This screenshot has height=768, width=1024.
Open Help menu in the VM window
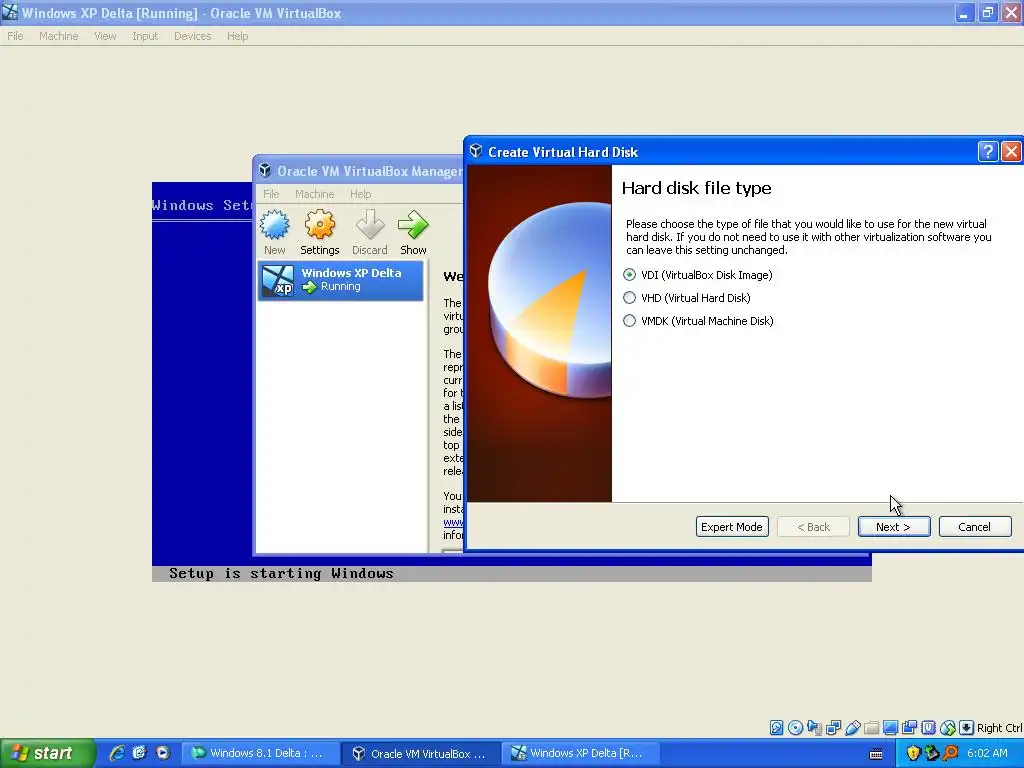238,36
